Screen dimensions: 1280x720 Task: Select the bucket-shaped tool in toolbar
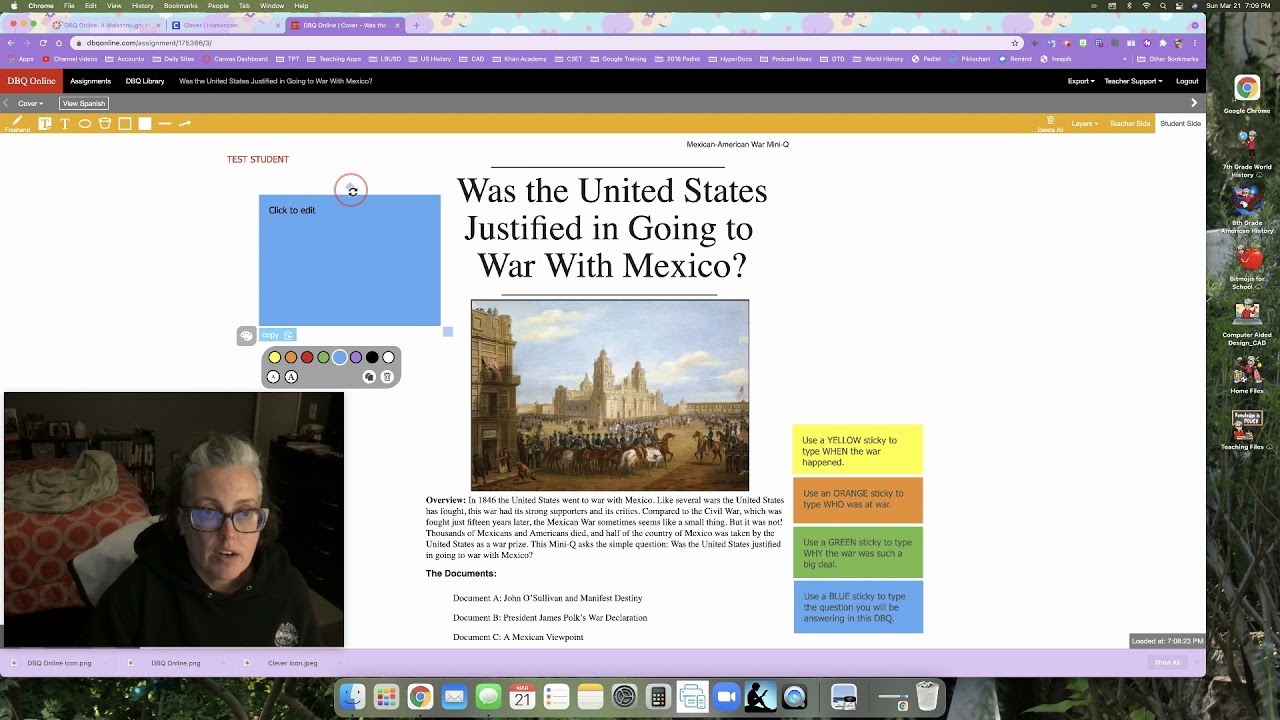pyautogui.click(x=105, y=124)
